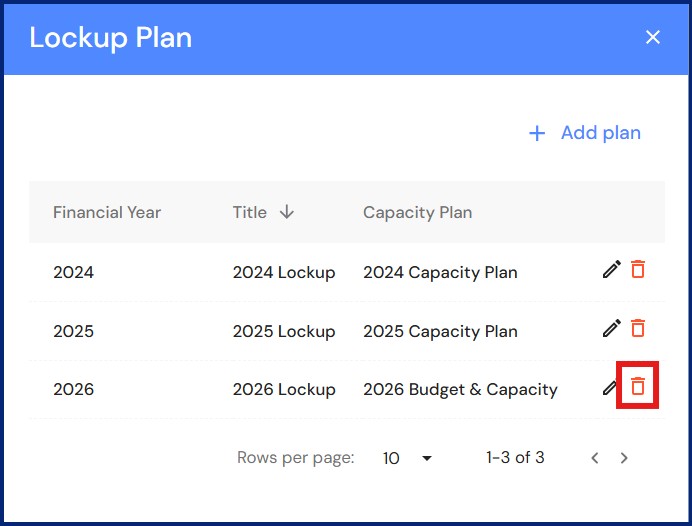This screenshot has height=526, width=692.
Task: Delete the 2025 Lockup plan
Action: click(x=638, y=328)
